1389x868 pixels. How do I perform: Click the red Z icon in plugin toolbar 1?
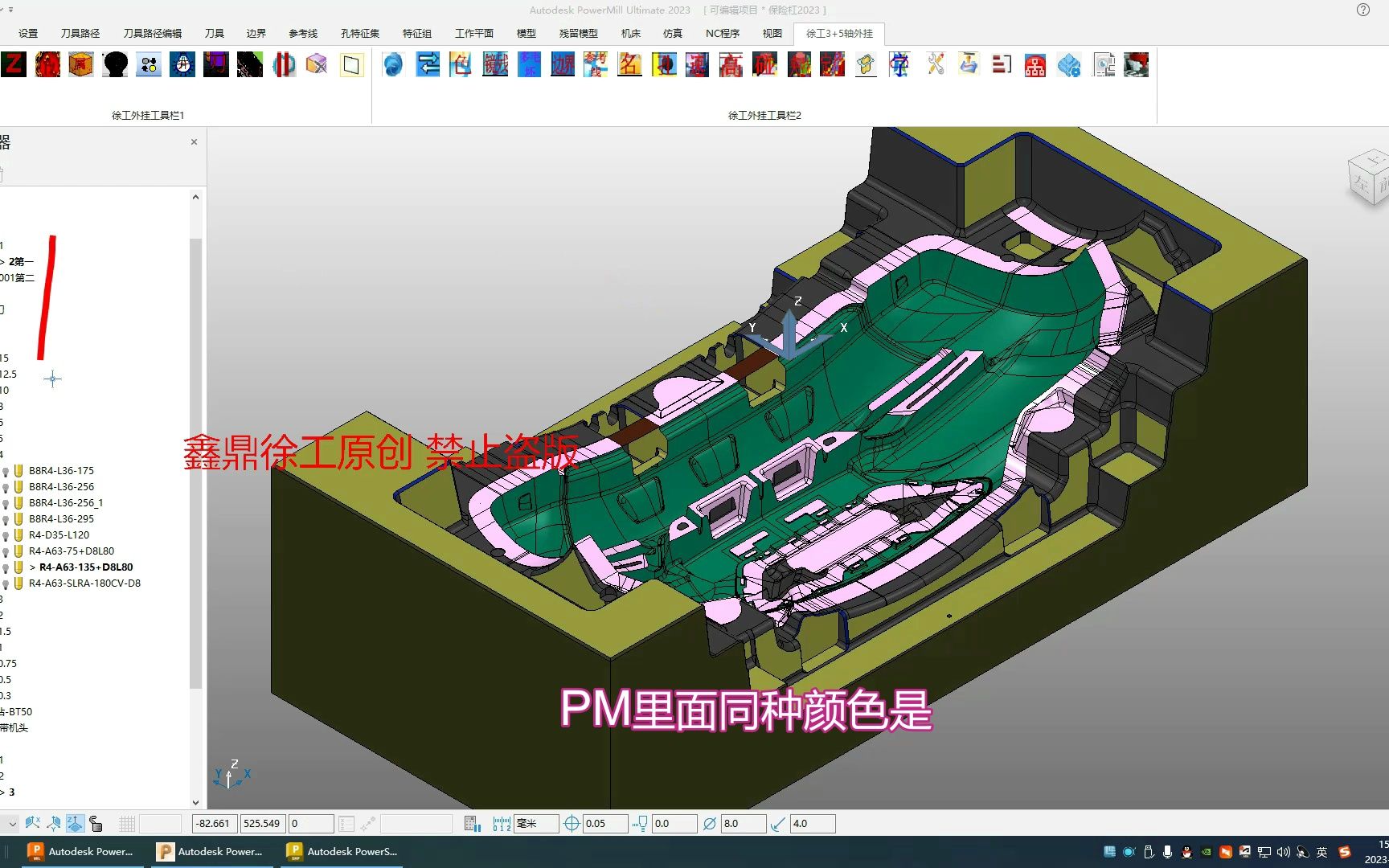click(x=13, y=64)
